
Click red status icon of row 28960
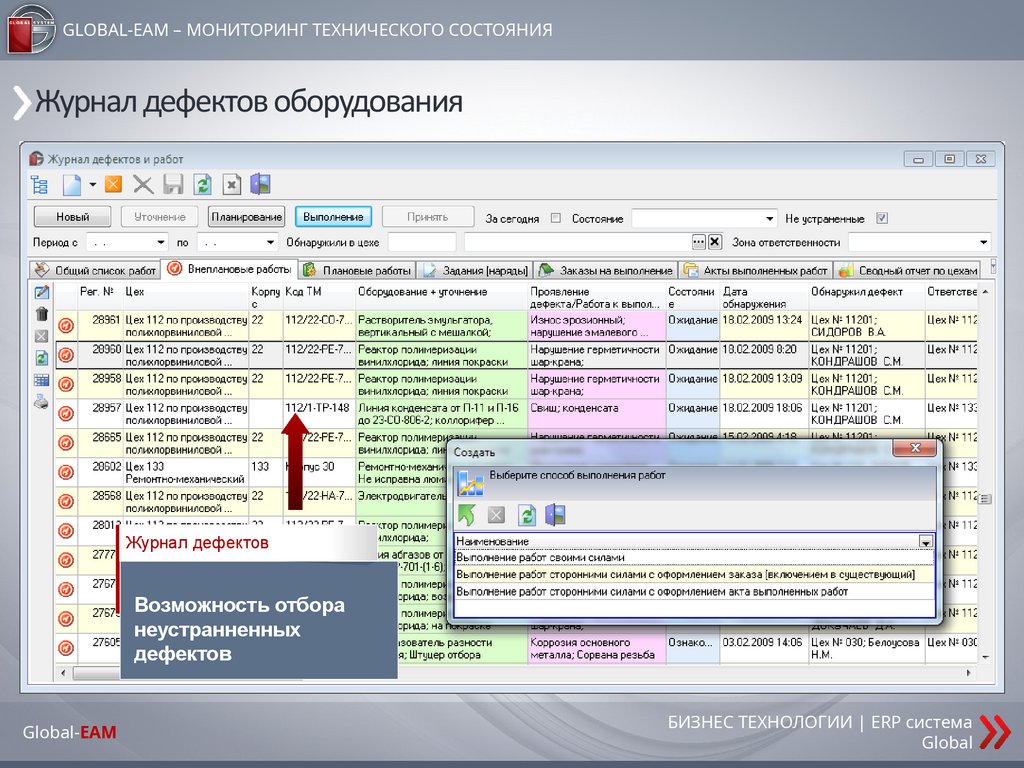point(66,355)
